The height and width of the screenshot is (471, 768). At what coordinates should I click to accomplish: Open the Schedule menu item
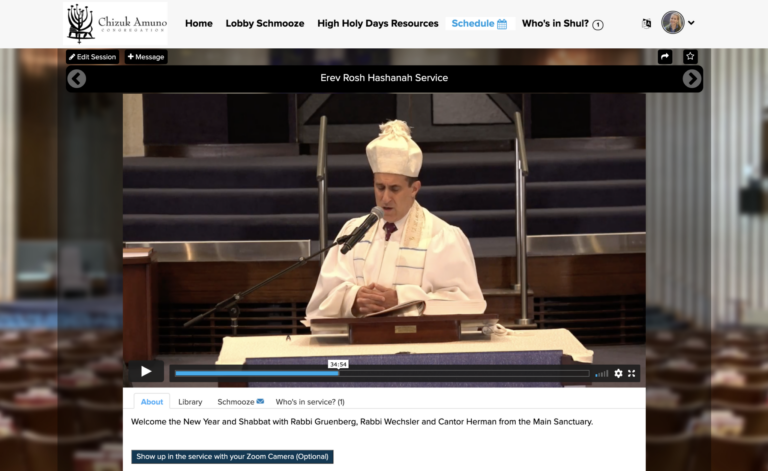click(480, 24)
